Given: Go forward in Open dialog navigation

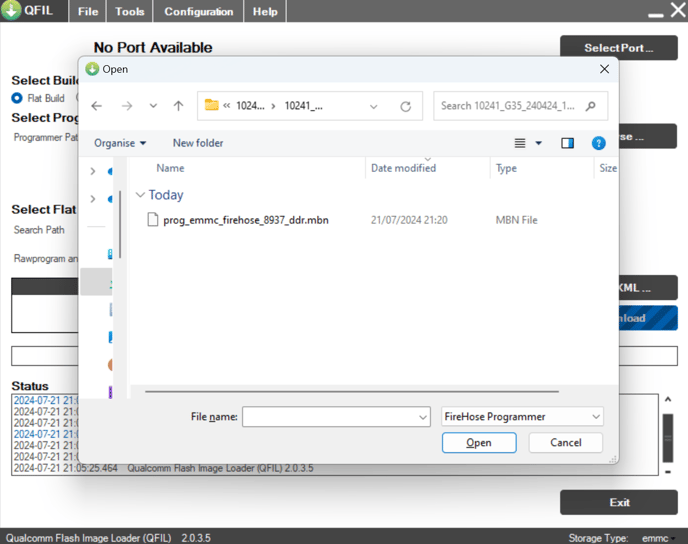Looking at the screenshot, I should click(127, 106).
